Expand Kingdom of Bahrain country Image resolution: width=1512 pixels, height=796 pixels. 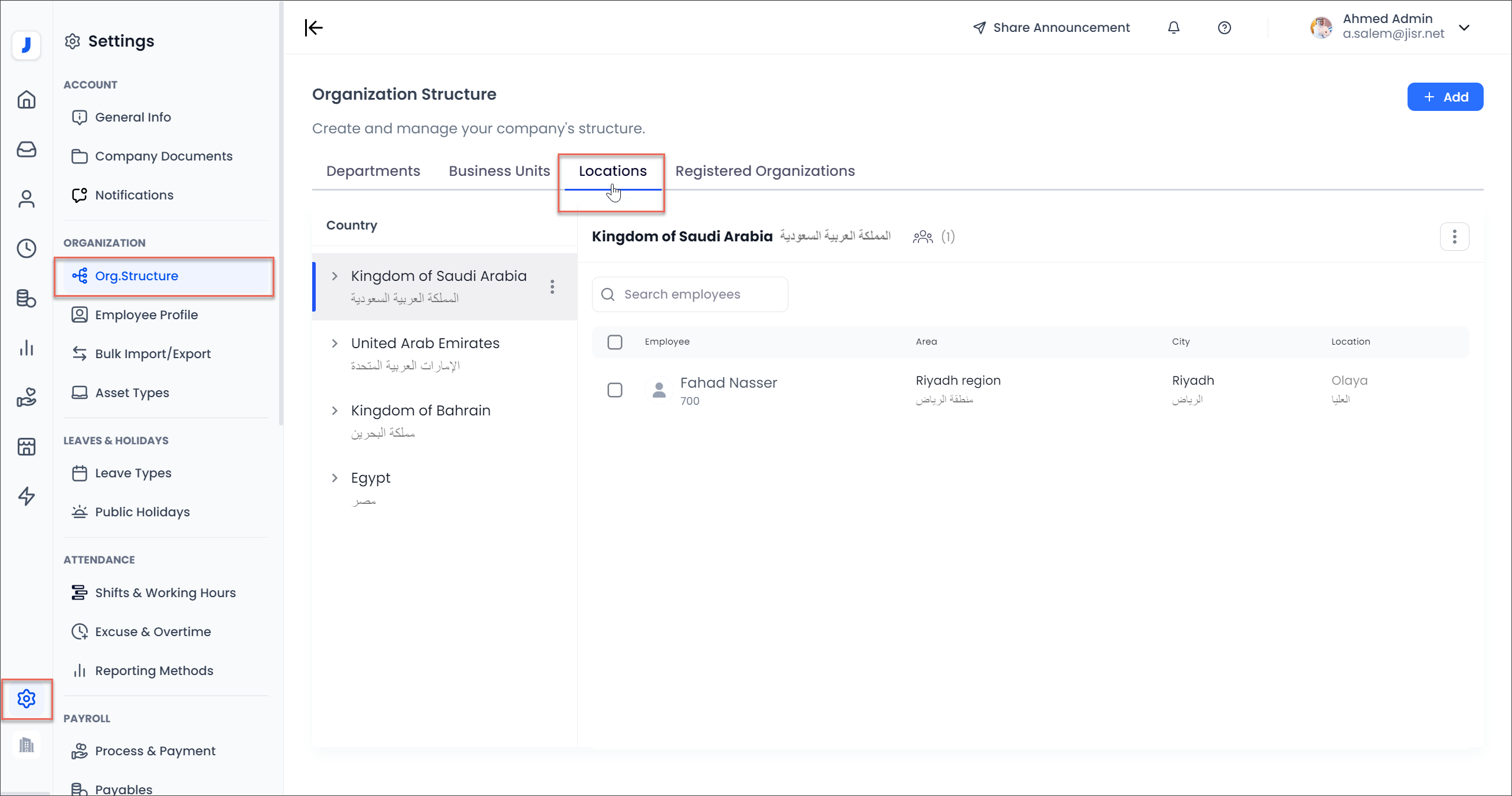(x=335, y=411)
